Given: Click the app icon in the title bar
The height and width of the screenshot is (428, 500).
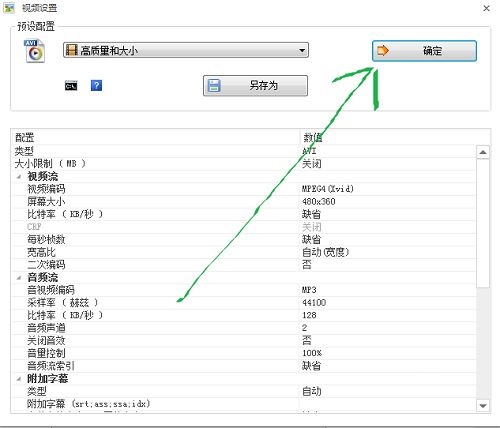Looking at the screenshot, I should point(9,8).
